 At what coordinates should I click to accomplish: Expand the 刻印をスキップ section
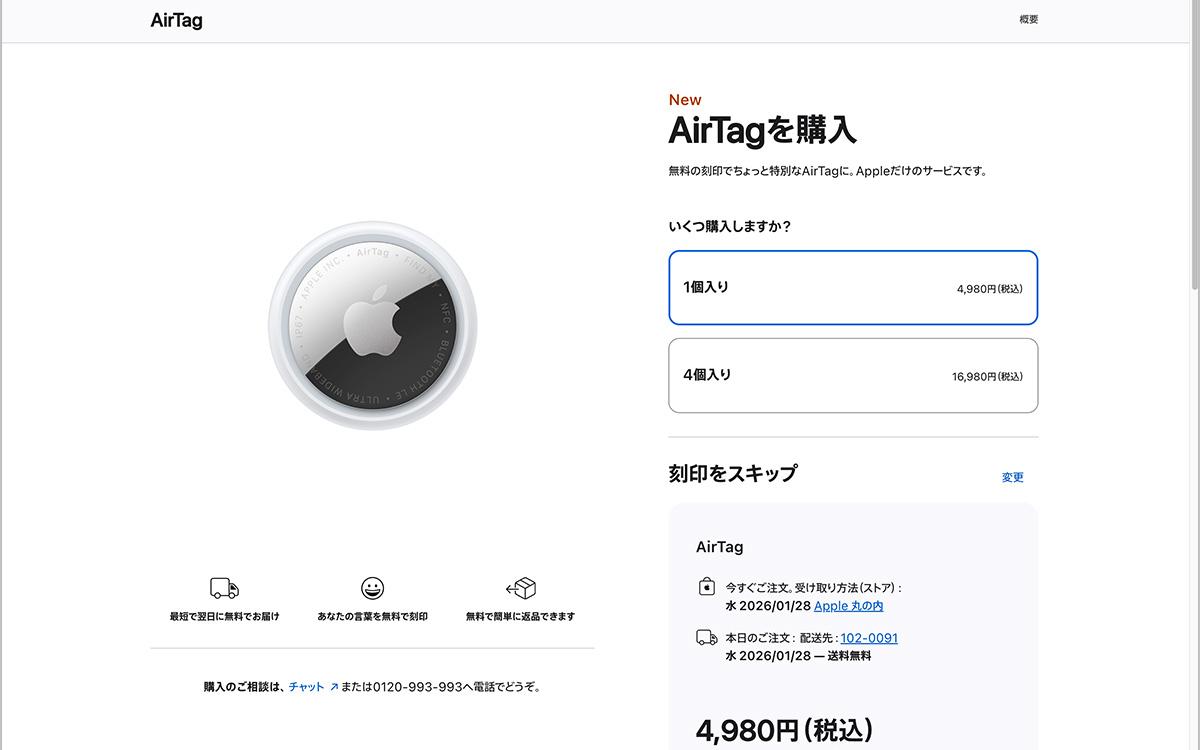click(x=732, y=473)
